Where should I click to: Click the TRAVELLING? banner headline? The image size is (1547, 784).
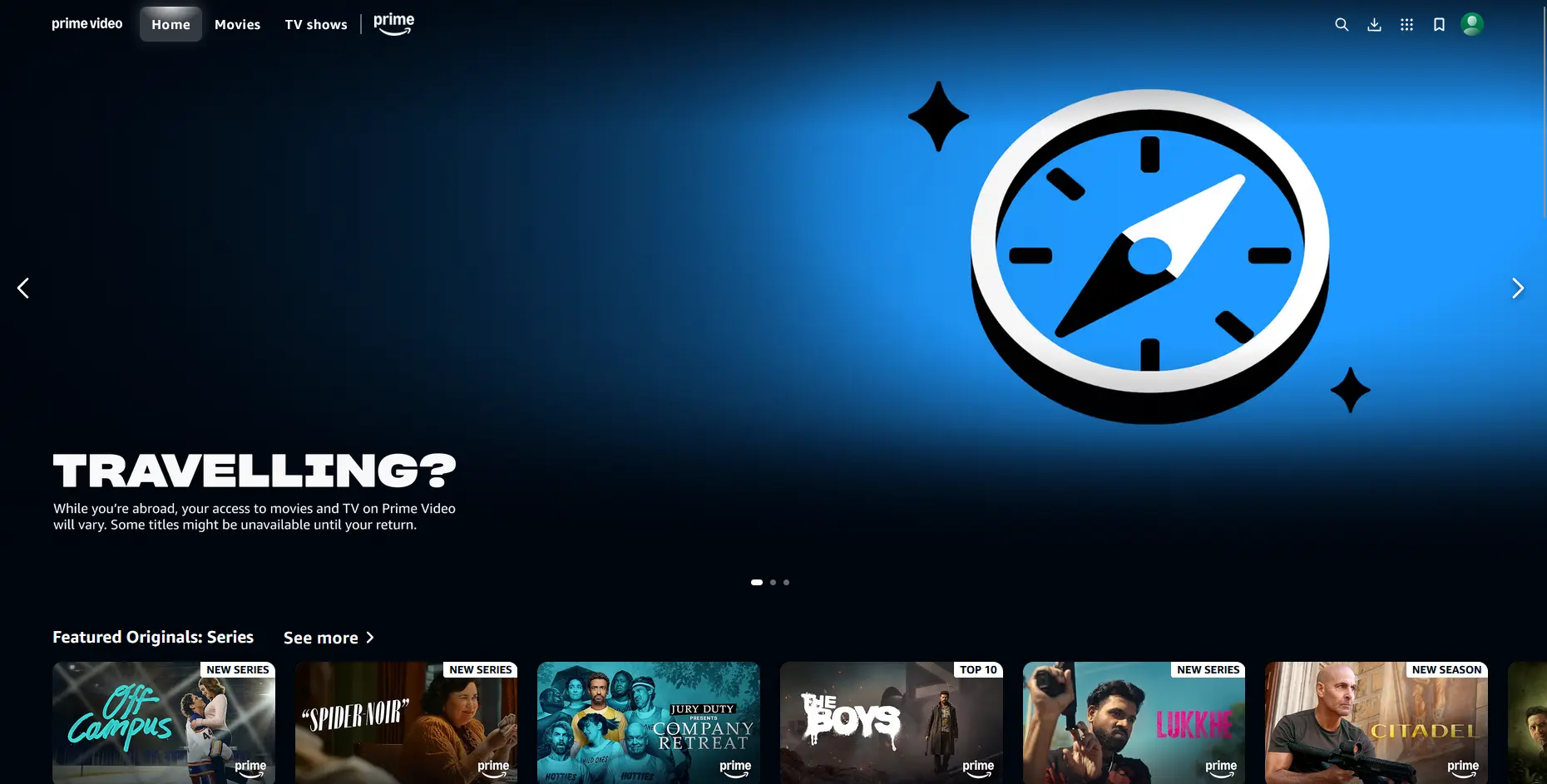255,471
